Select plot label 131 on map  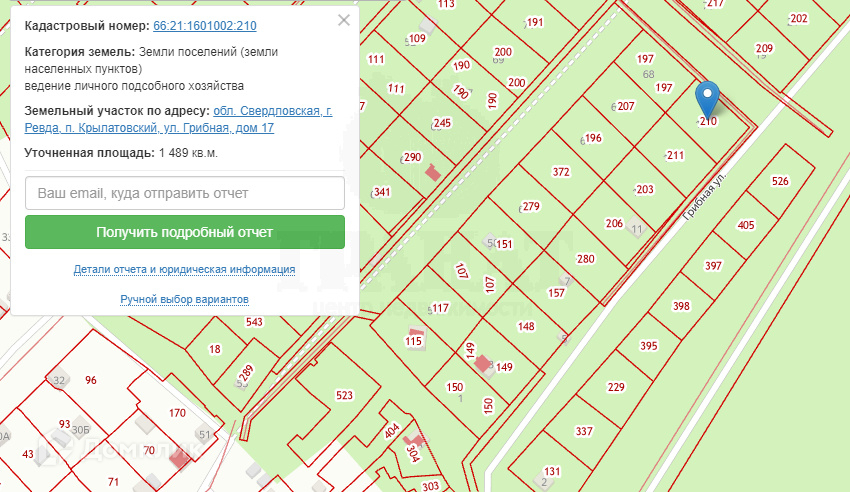click(552, 471)
